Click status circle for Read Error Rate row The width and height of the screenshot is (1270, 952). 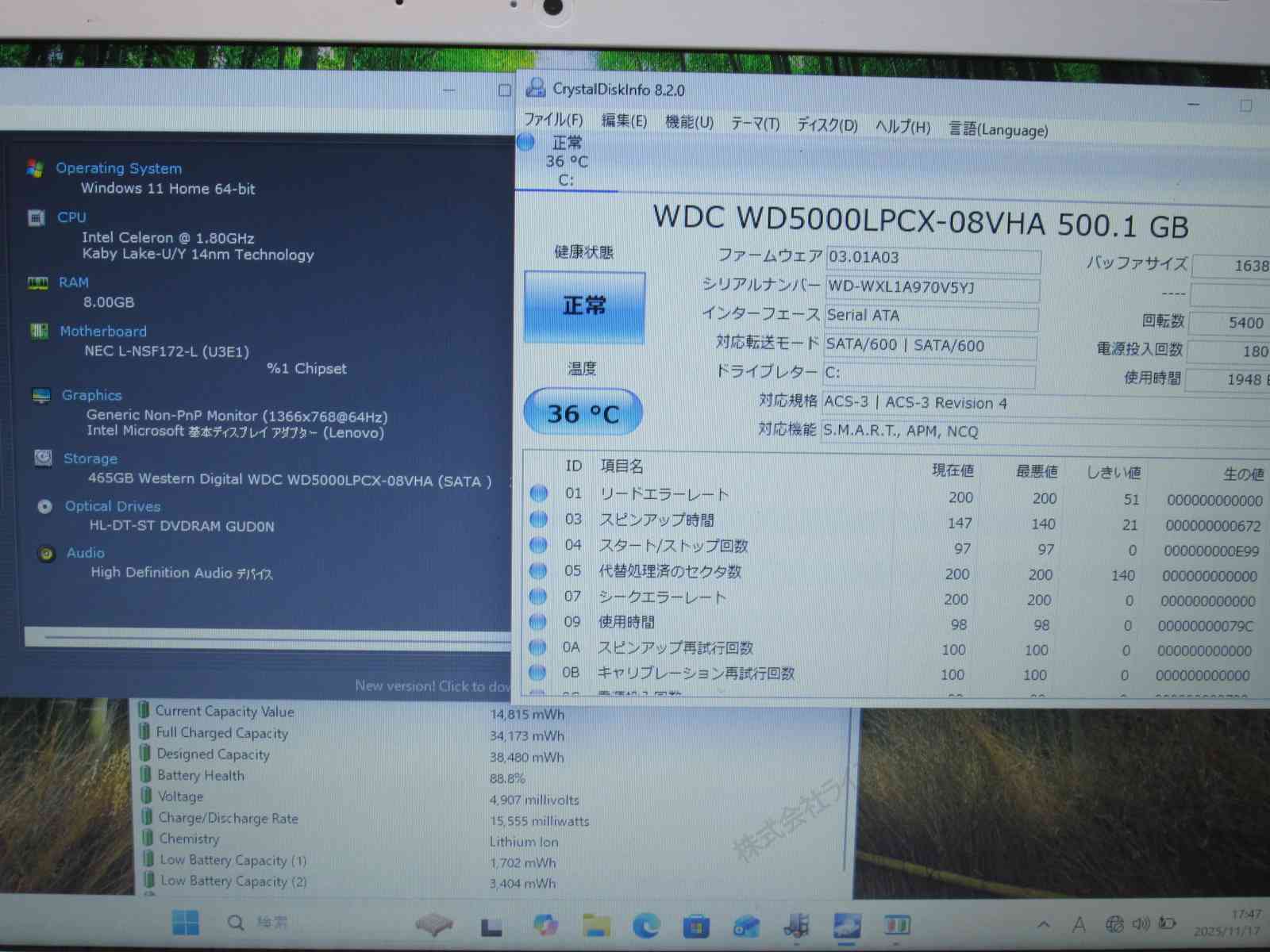[x=539, y=493]
